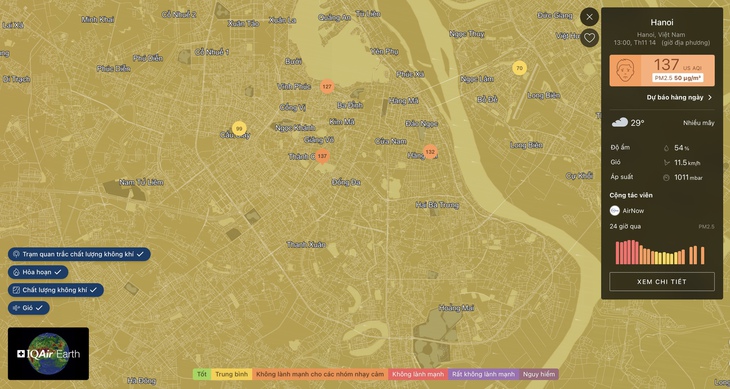Viewport: 730px width, 389px height.
Task: Click the Đống Đa map label
Action: 346,182
